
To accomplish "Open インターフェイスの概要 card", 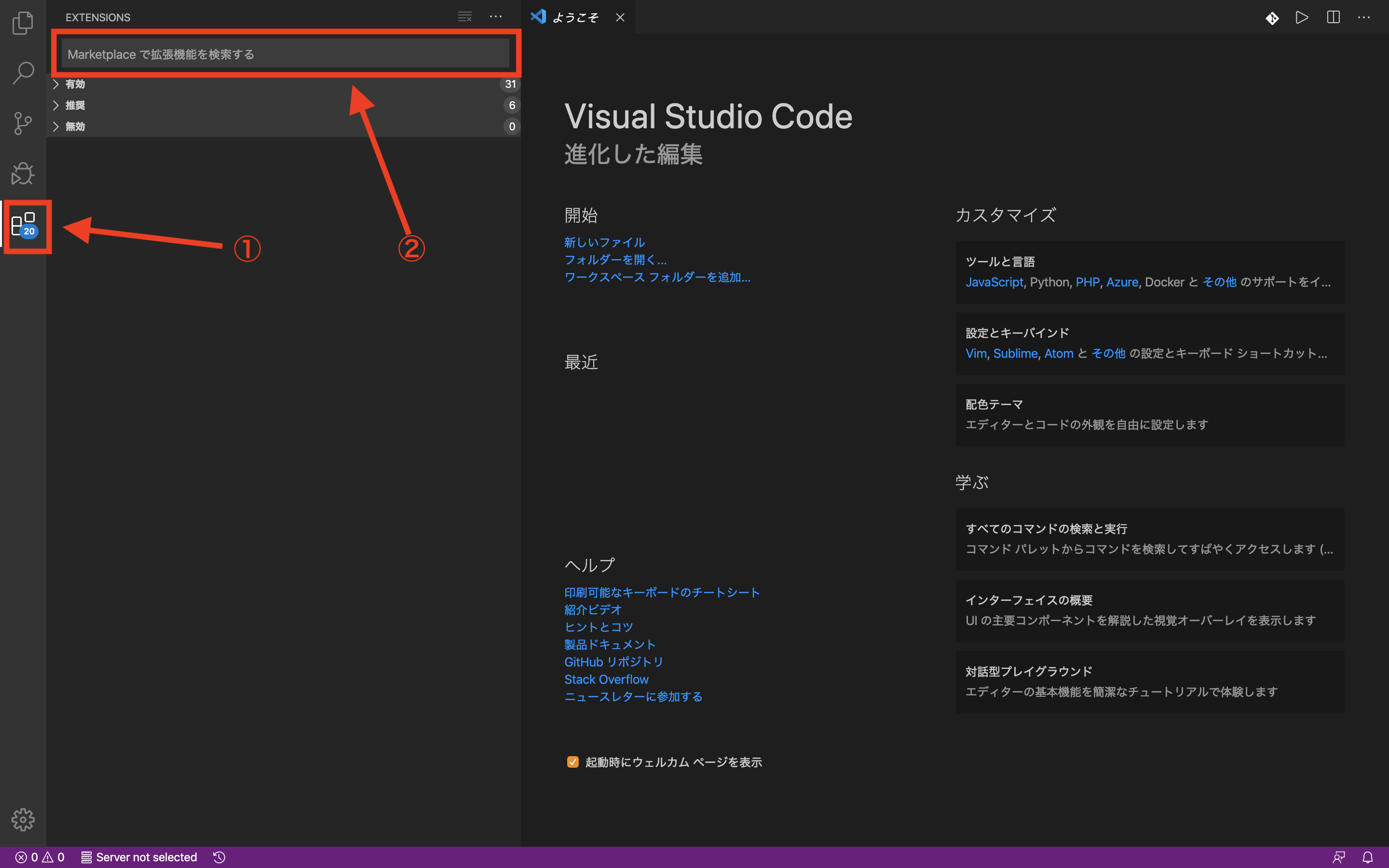I will tap(1150, 610).
